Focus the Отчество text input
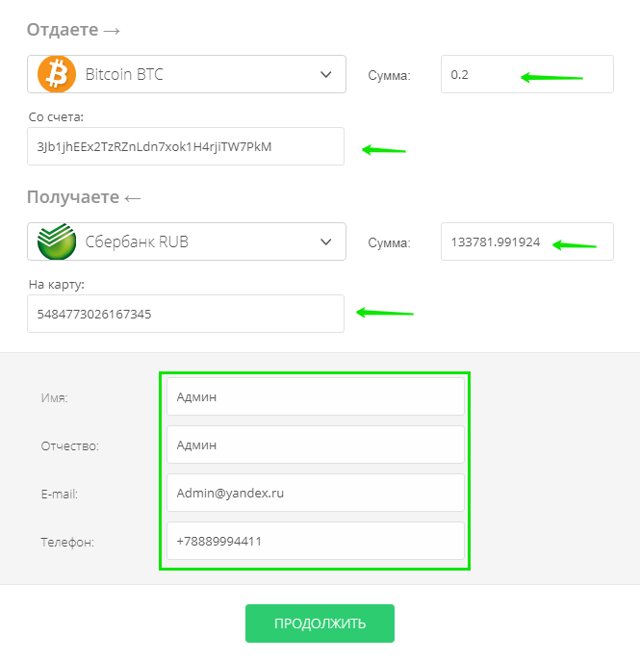The image size is (640, 661). coord(315,445)
